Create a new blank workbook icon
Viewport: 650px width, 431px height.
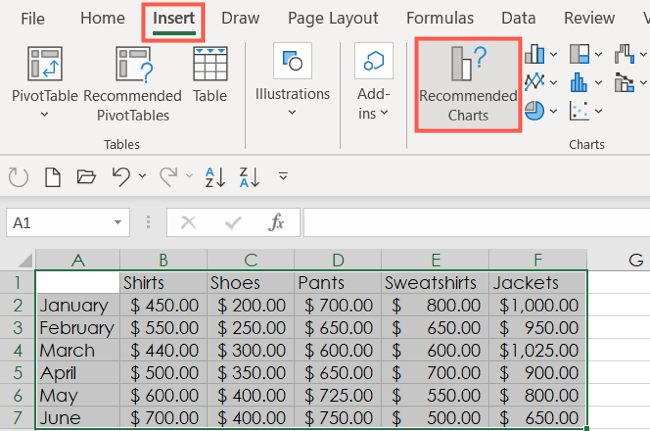[52, 177]
